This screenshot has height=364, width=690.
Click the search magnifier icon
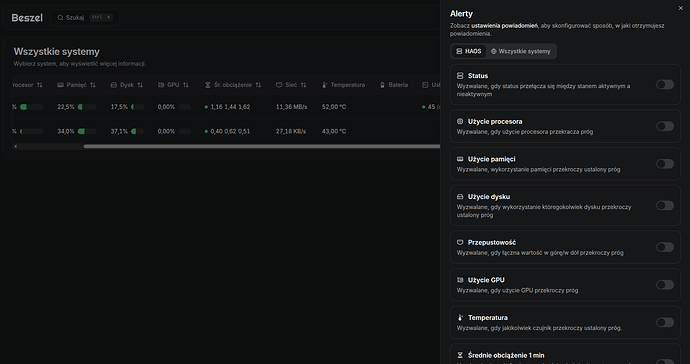pyautogui.click(x=60, y=18)
